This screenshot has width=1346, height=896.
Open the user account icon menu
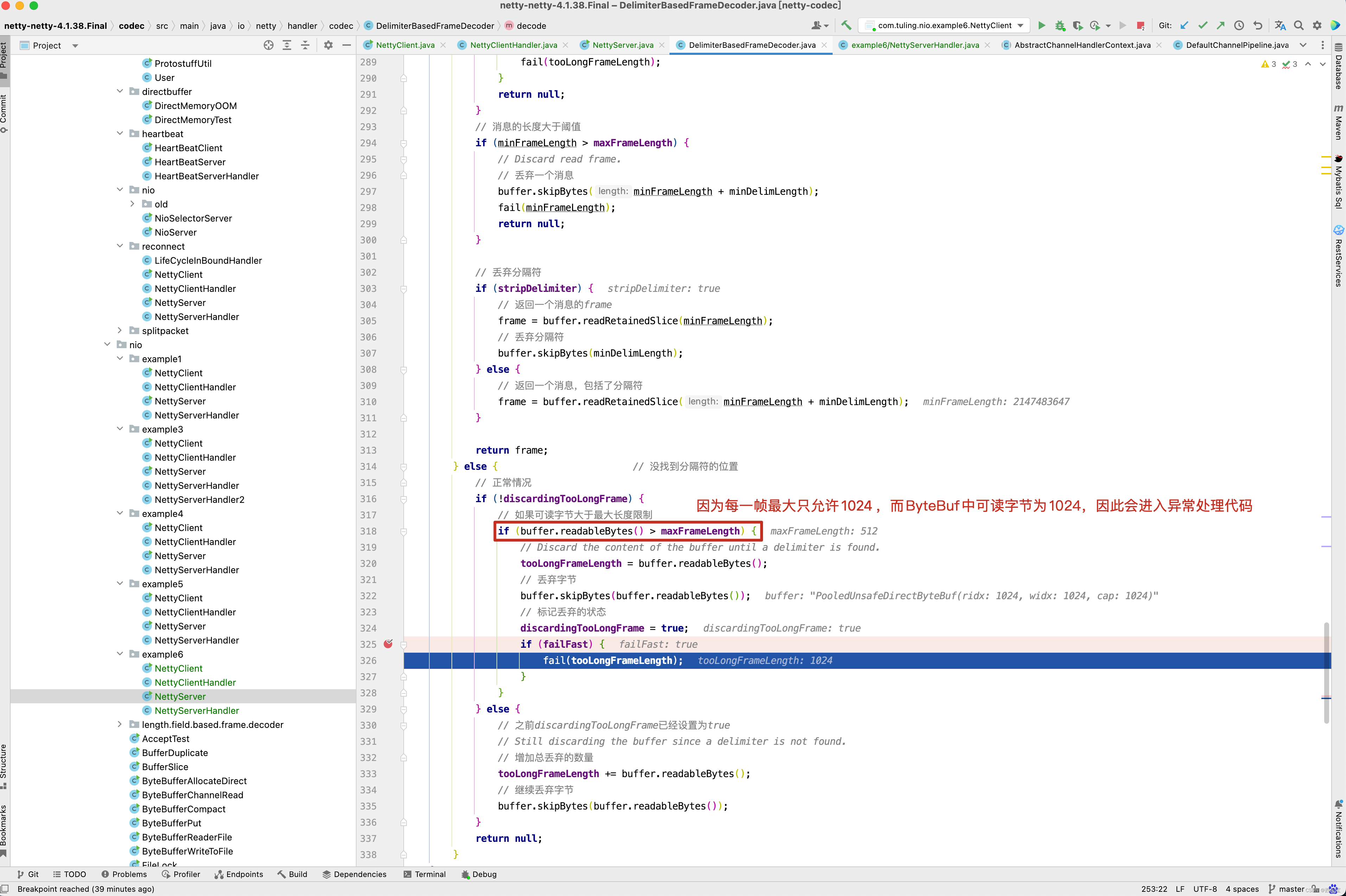click(x=819, y=25)
